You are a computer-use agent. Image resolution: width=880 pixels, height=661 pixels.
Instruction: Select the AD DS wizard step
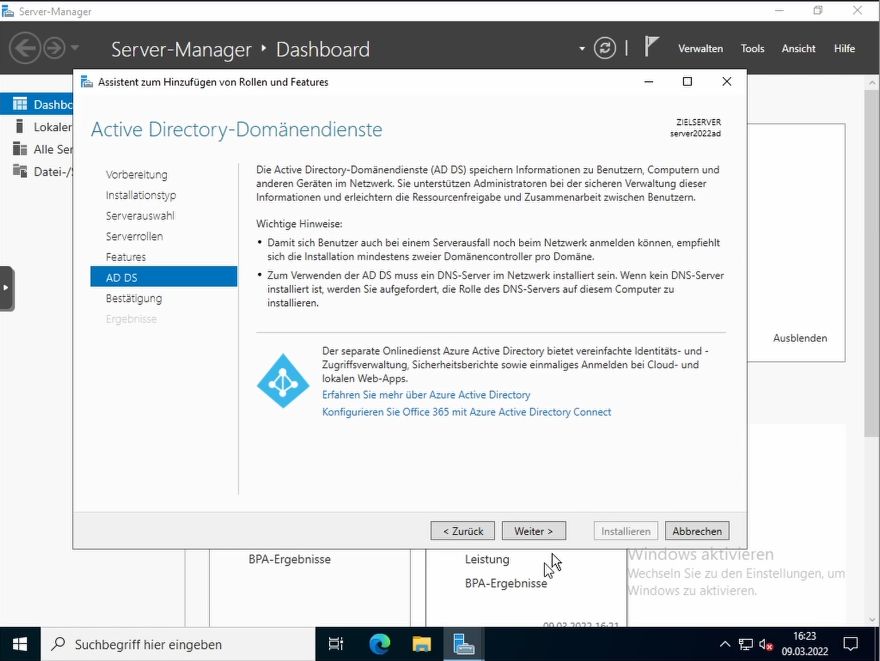[x=163, y=277]
